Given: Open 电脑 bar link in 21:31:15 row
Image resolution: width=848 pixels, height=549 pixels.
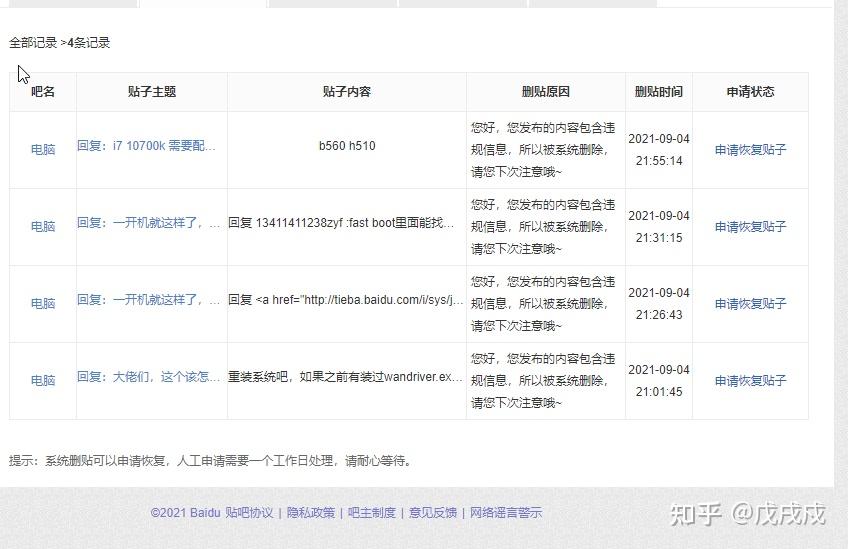Looking at the screenshot, I should point(43,226).
